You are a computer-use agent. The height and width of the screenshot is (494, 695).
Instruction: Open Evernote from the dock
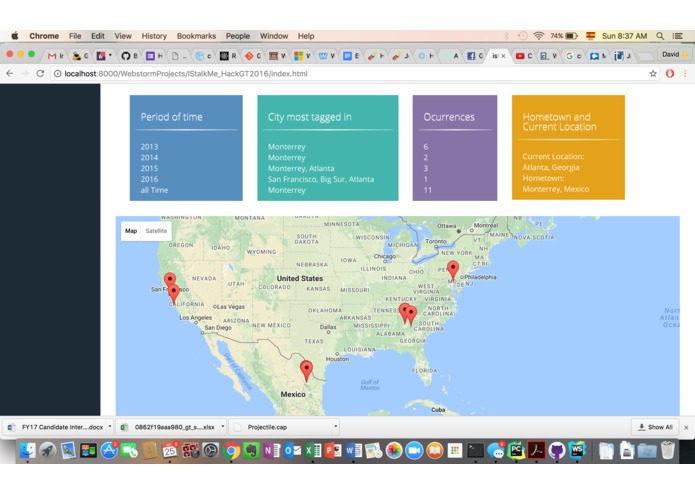(251, 451)
